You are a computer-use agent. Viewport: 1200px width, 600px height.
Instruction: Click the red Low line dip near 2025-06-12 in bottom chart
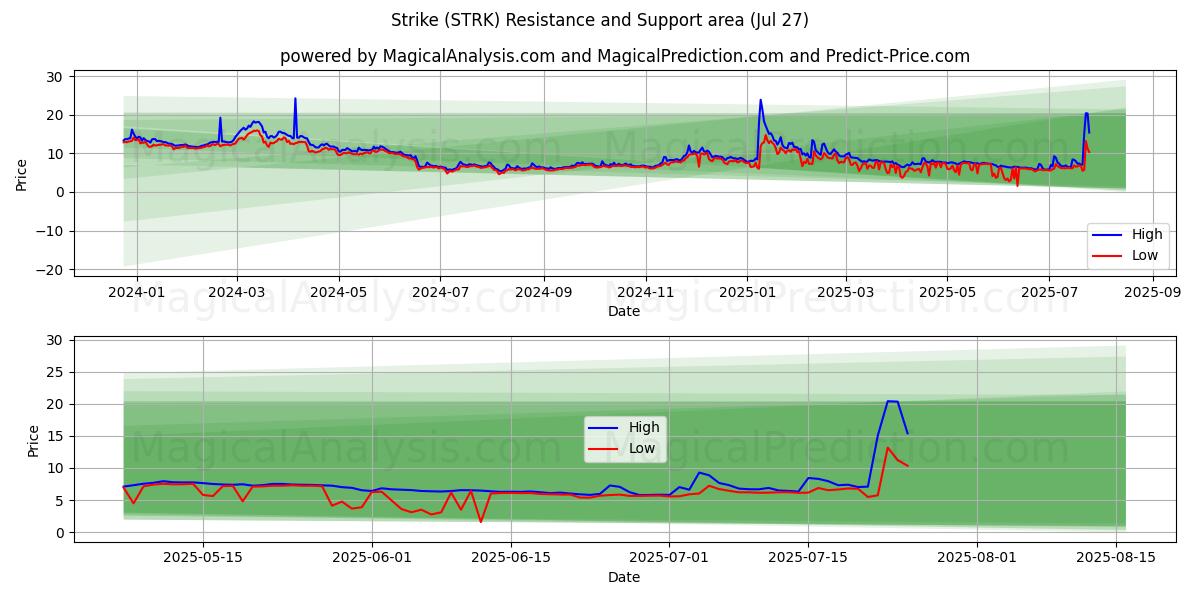[481, 522]
